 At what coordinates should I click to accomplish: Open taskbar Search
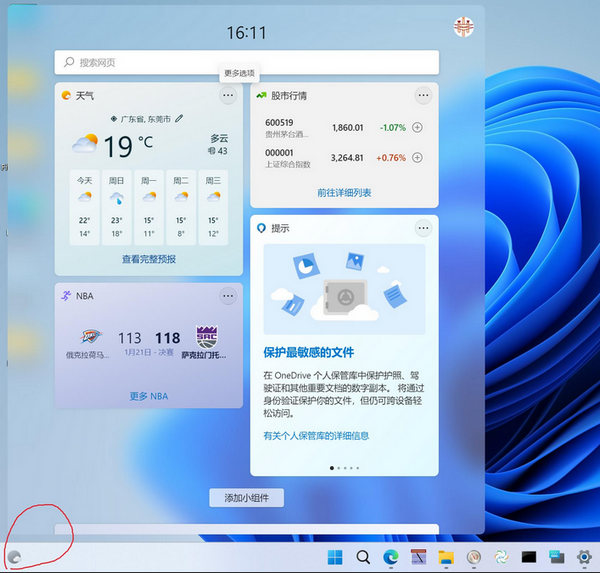point(363,557)
